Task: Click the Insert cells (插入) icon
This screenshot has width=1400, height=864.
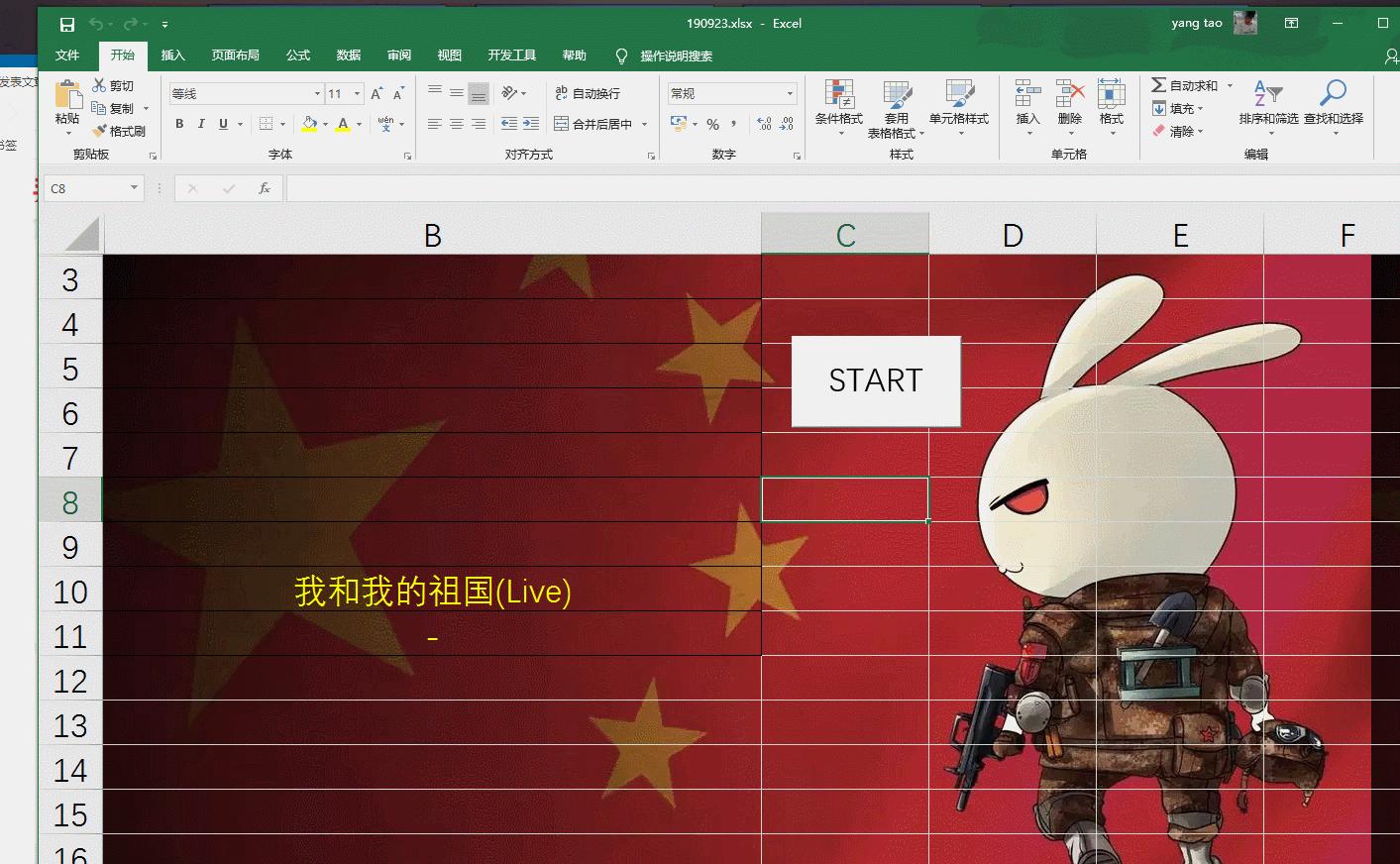Action: [x=1027, y=94]
